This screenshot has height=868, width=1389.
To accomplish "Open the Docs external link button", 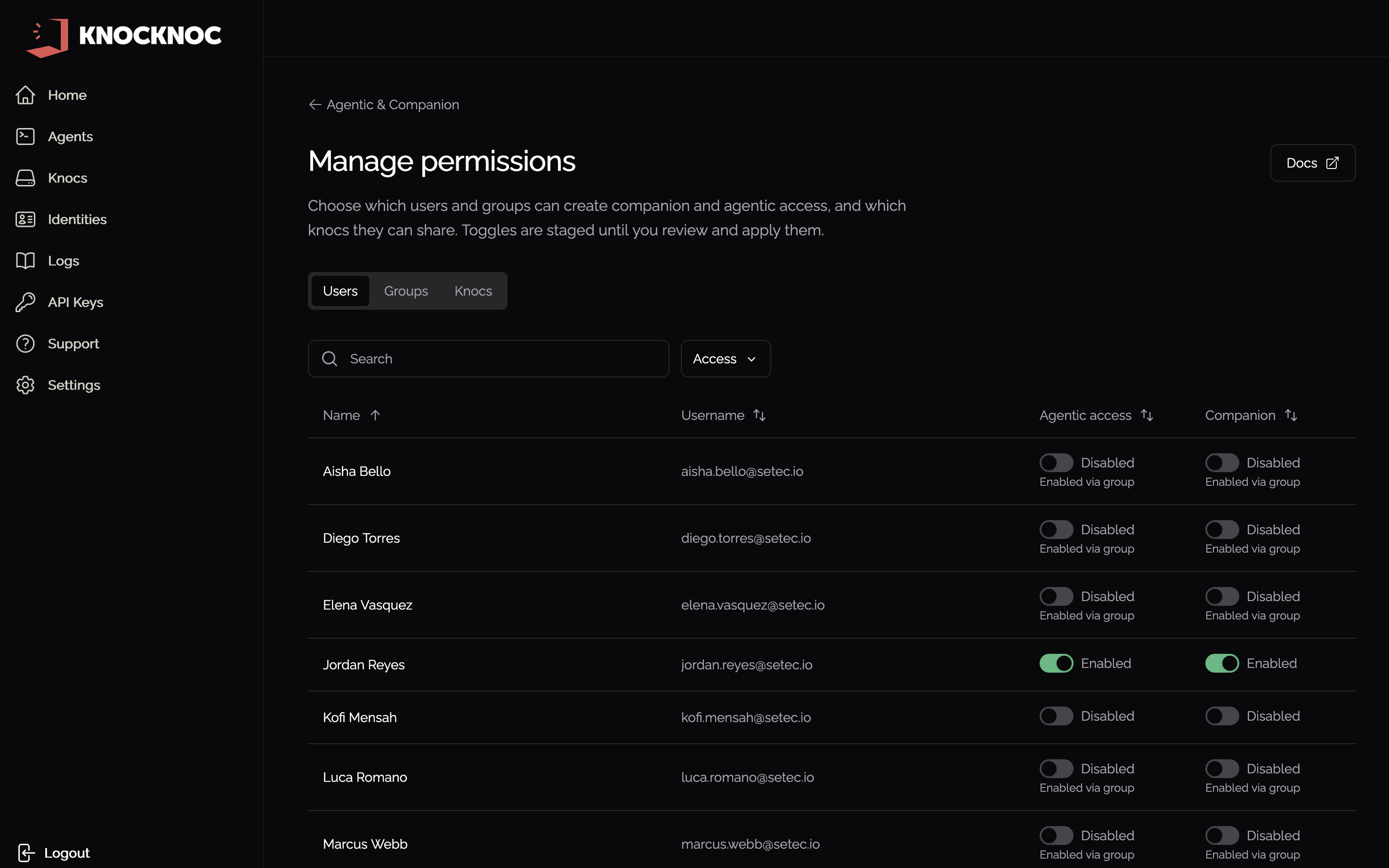I will (x=1312, y=162).
